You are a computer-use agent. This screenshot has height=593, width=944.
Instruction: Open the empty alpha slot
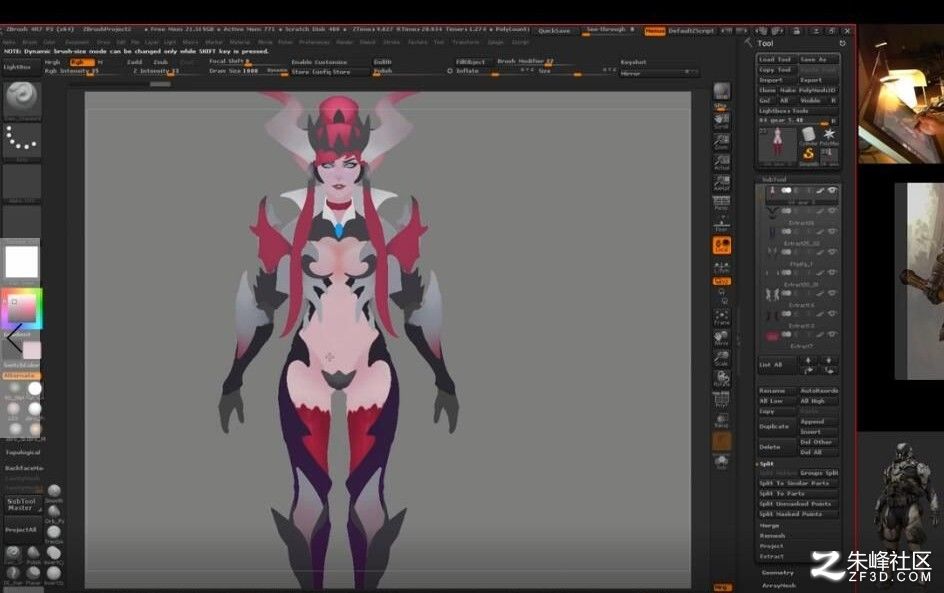pyautogui.click(x=22, y=182)
